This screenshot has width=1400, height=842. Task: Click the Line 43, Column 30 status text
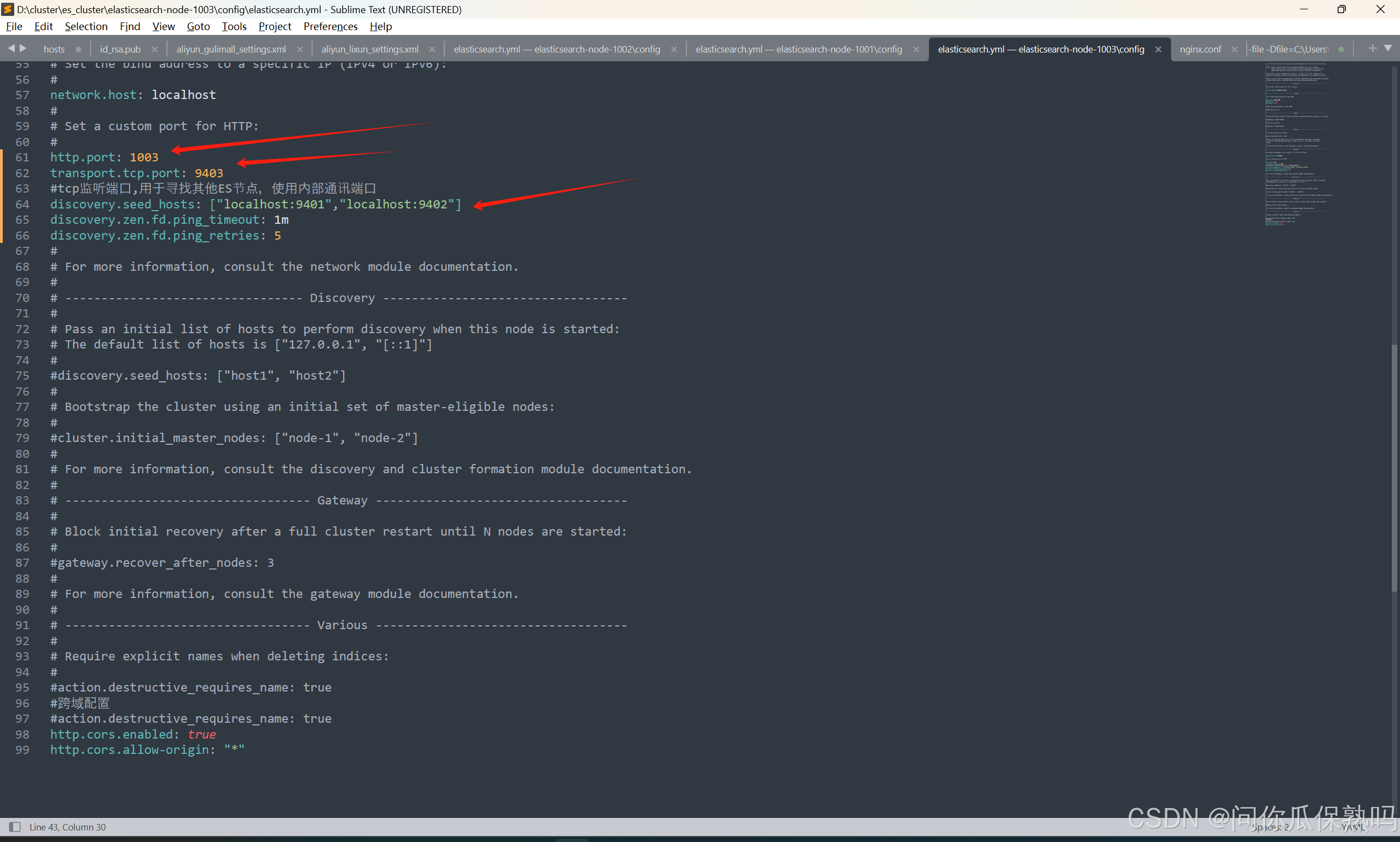click(x=67, y=827)
